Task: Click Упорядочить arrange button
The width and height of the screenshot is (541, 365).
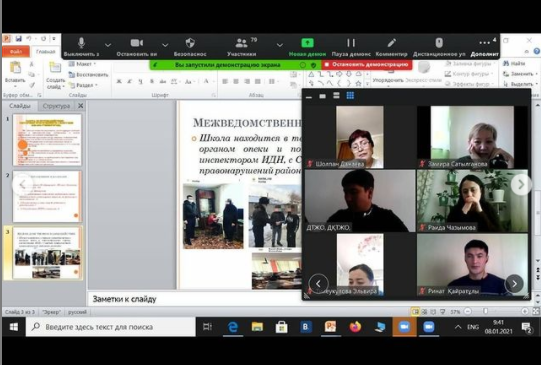Action: pos(388,75)
